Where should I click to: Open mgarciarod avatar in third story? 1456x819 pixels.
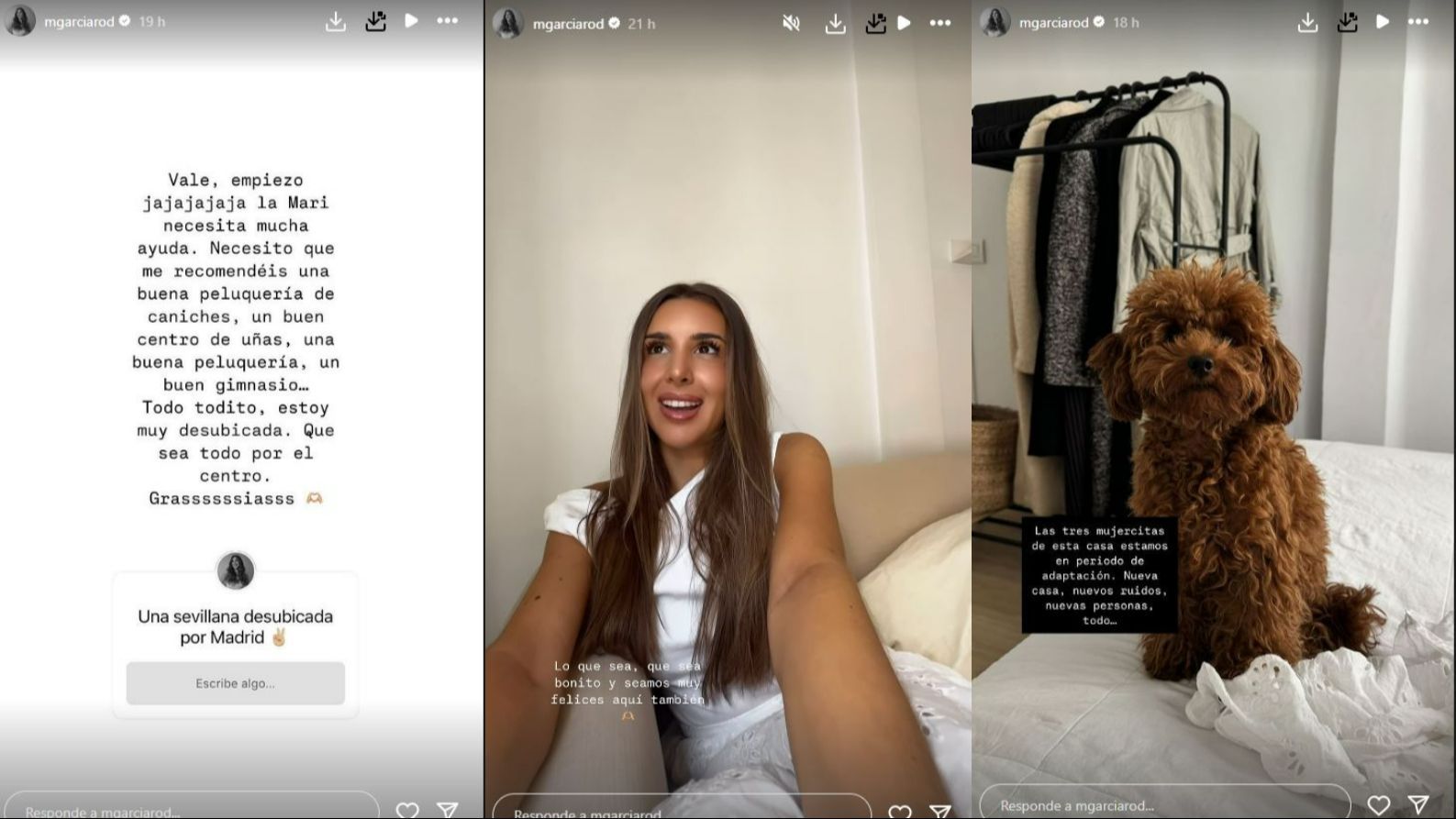coord(995,22)
